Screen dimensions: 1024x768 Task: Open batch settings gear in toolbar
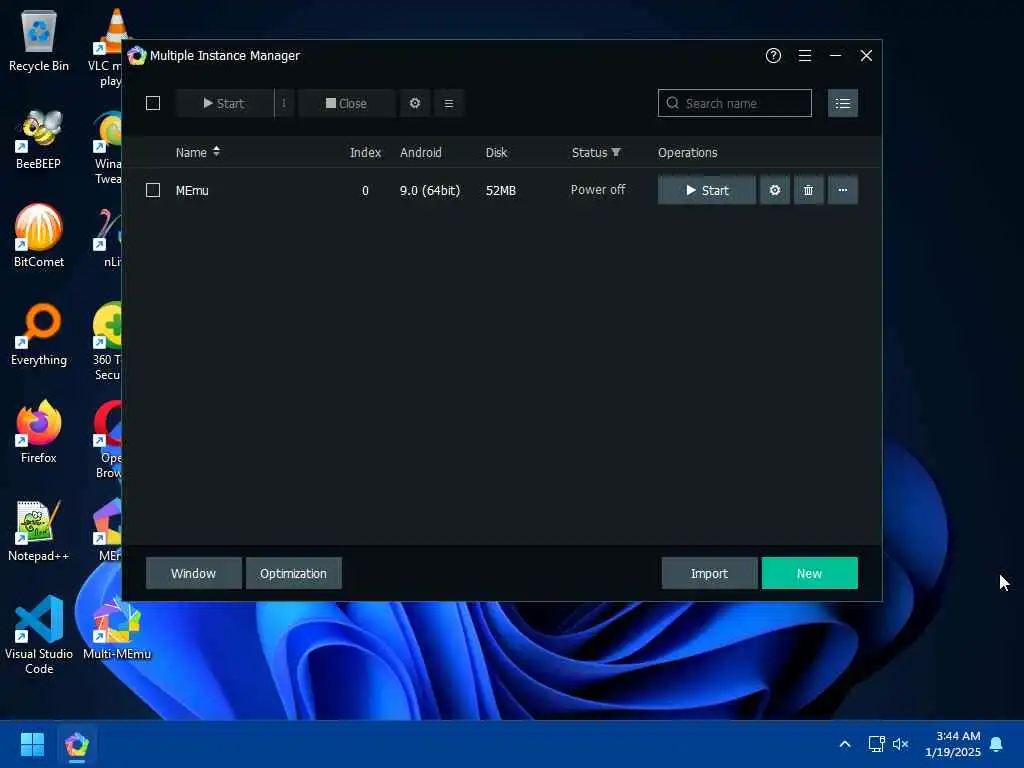click(x=415, y=103)
